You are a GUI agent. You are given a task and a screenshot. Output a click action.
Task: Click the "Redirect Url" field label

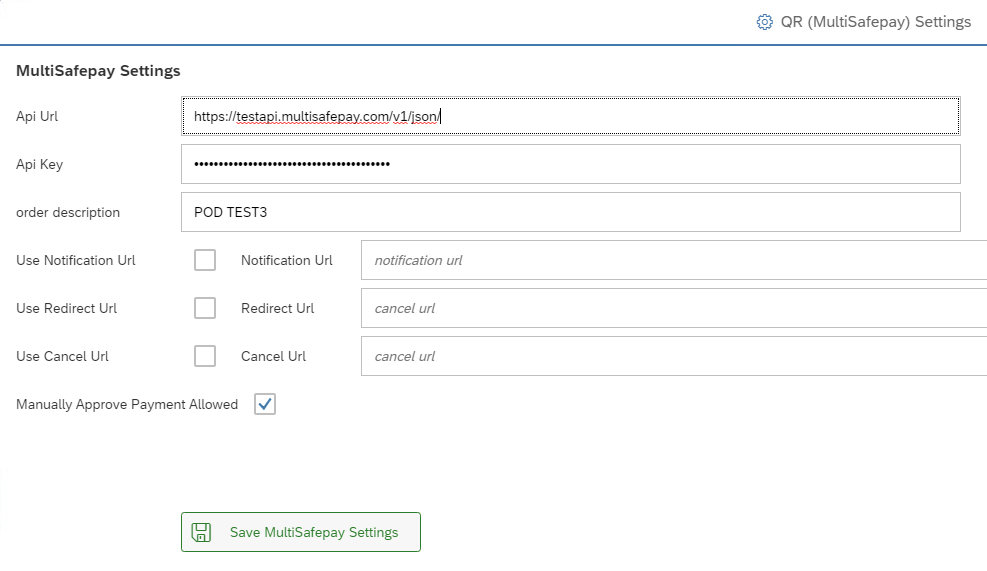278,308
